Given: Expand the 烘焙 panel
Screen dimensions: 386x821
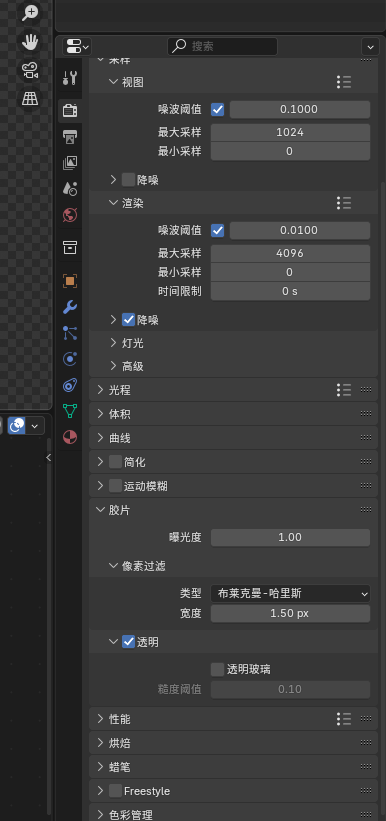Looking at the screenshot, I should tap(101, 743).
